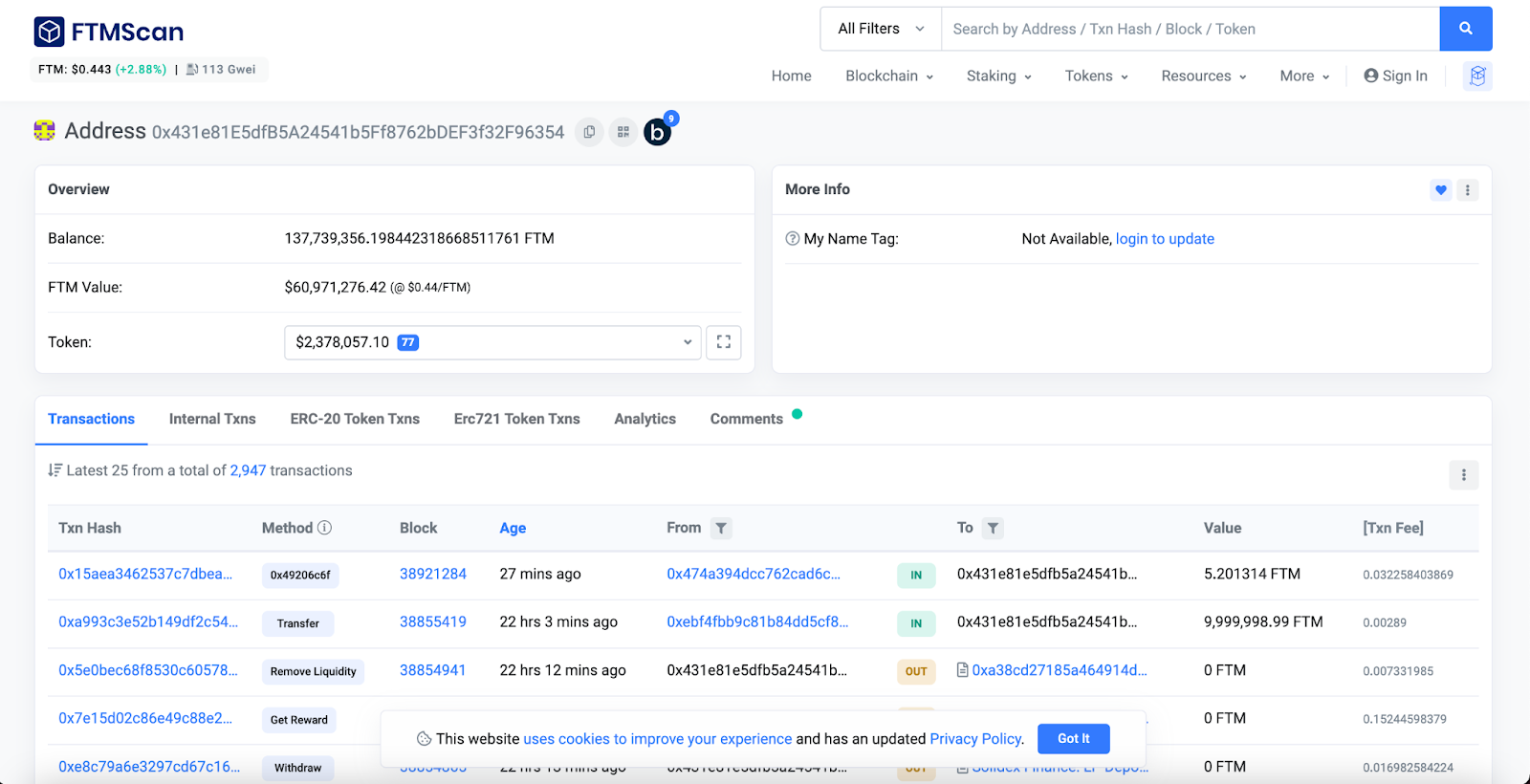Click contract icon beside 0xa38cd27185a464914d
The width and height of the screenshot is (1530, 784).
click(x=963, y=670)
